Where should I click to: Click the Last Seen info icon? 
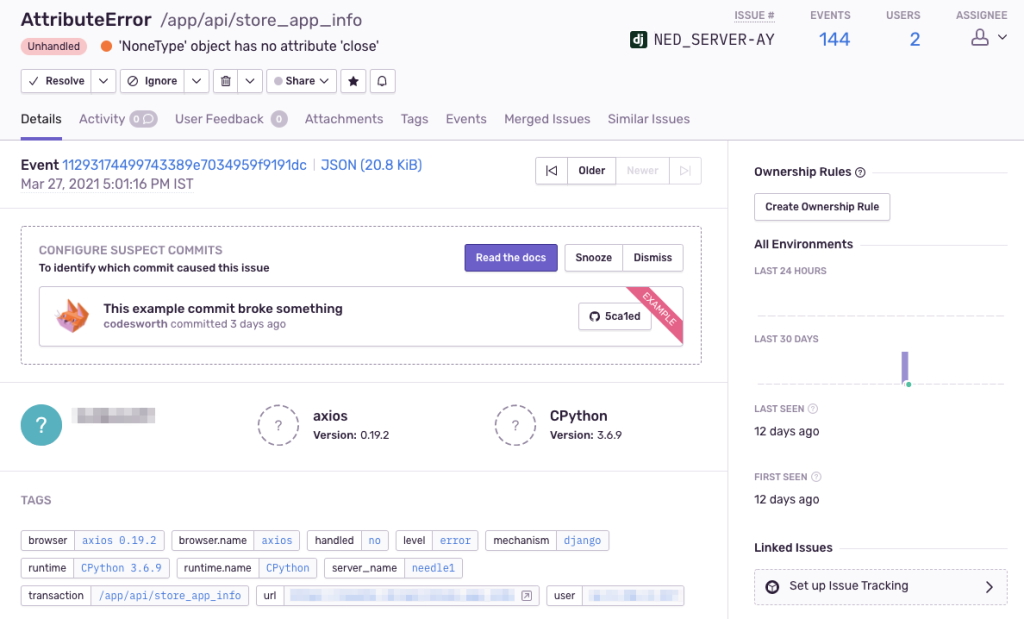point(812,409)
